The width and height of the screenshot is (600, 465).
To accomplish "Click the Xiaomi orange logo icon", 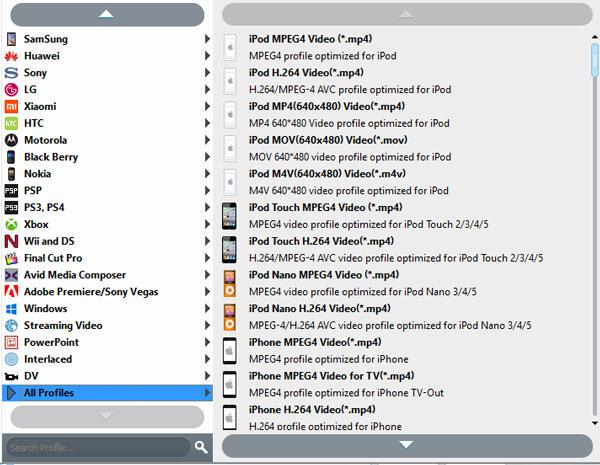I will pyautogui.click(x=11, y=106).
